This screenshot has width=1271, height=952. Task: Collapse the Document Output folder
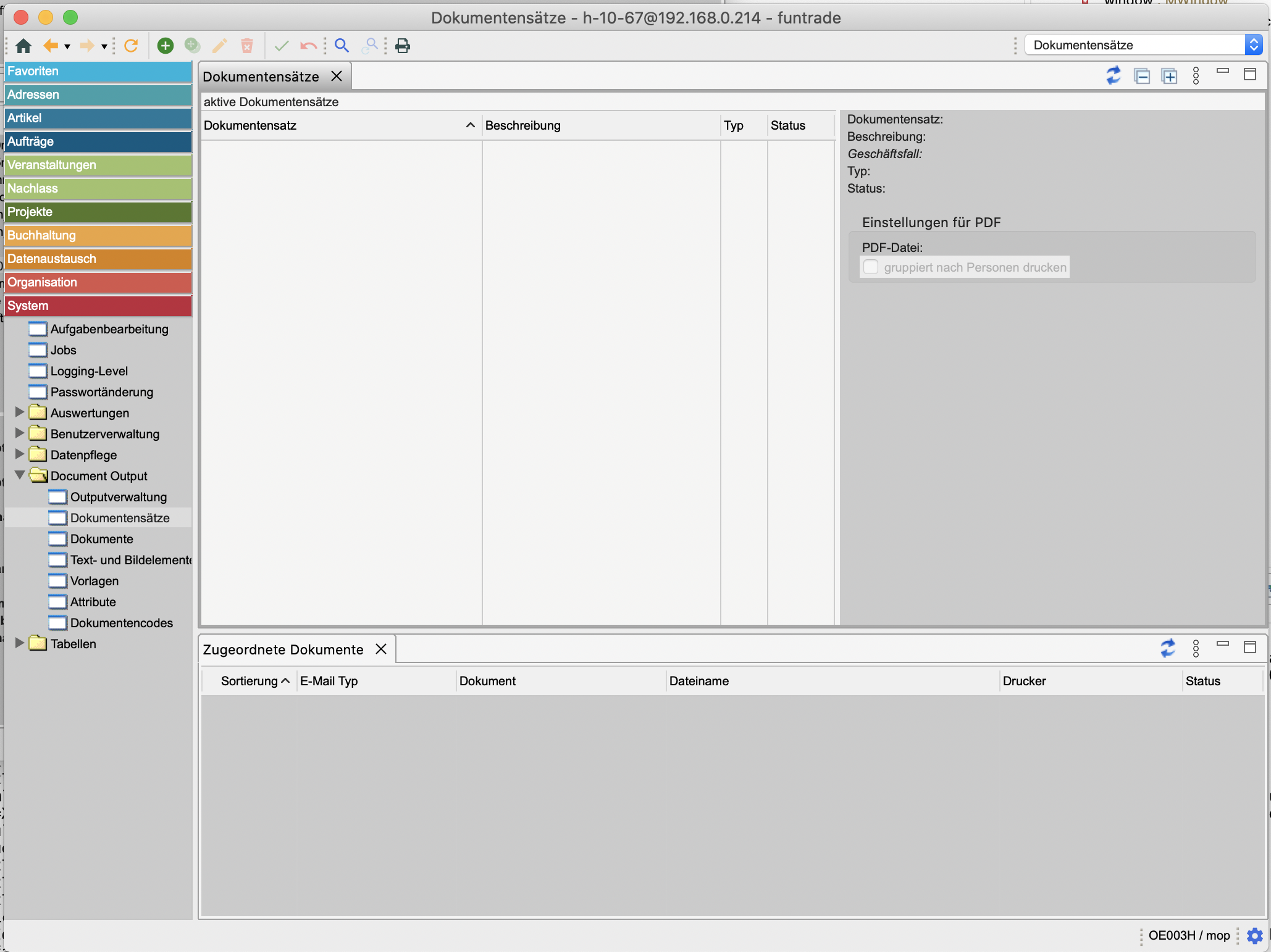(20, 475)
